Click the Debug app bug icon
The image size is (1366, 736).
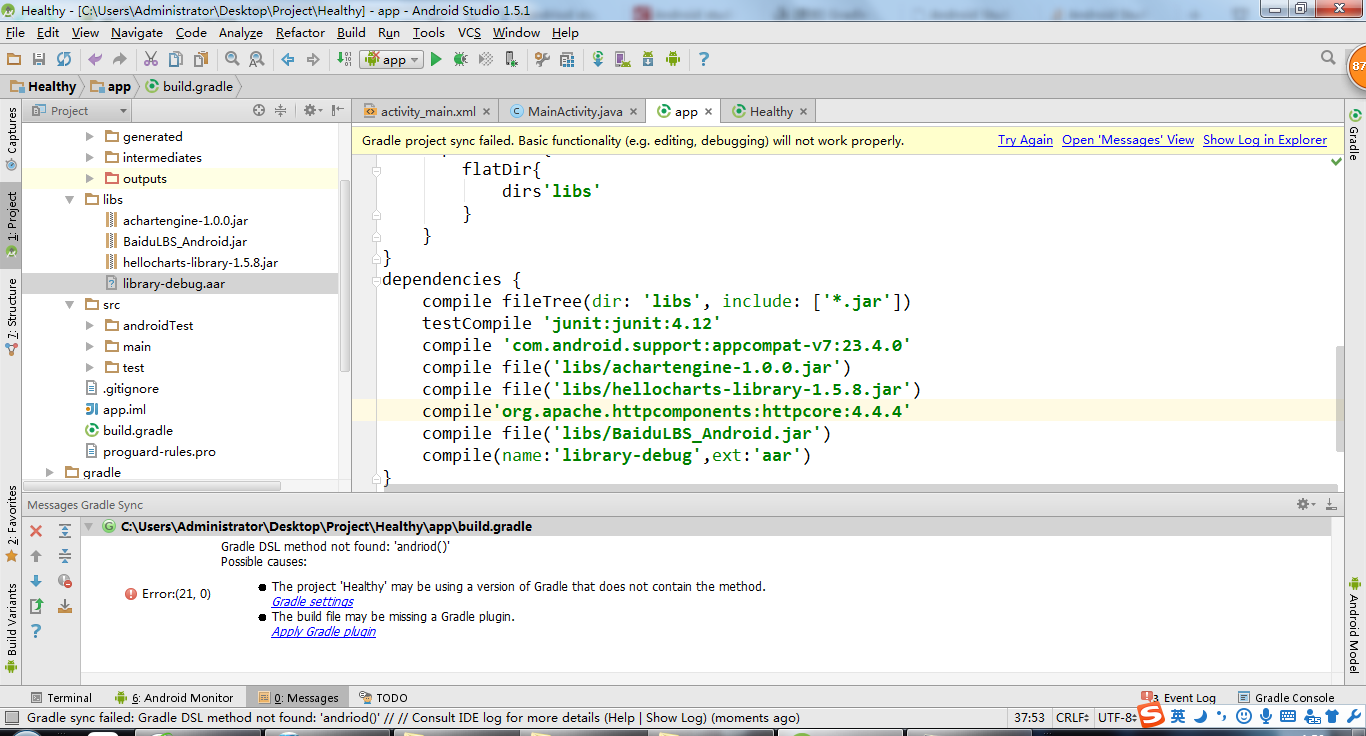461,59
